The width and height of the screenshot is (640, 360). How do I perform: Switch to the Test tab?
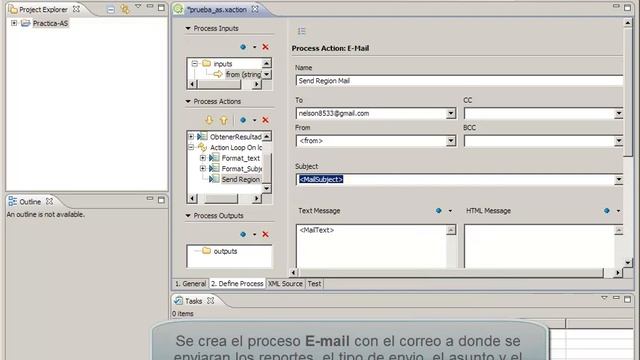click(x=314, y=284)
